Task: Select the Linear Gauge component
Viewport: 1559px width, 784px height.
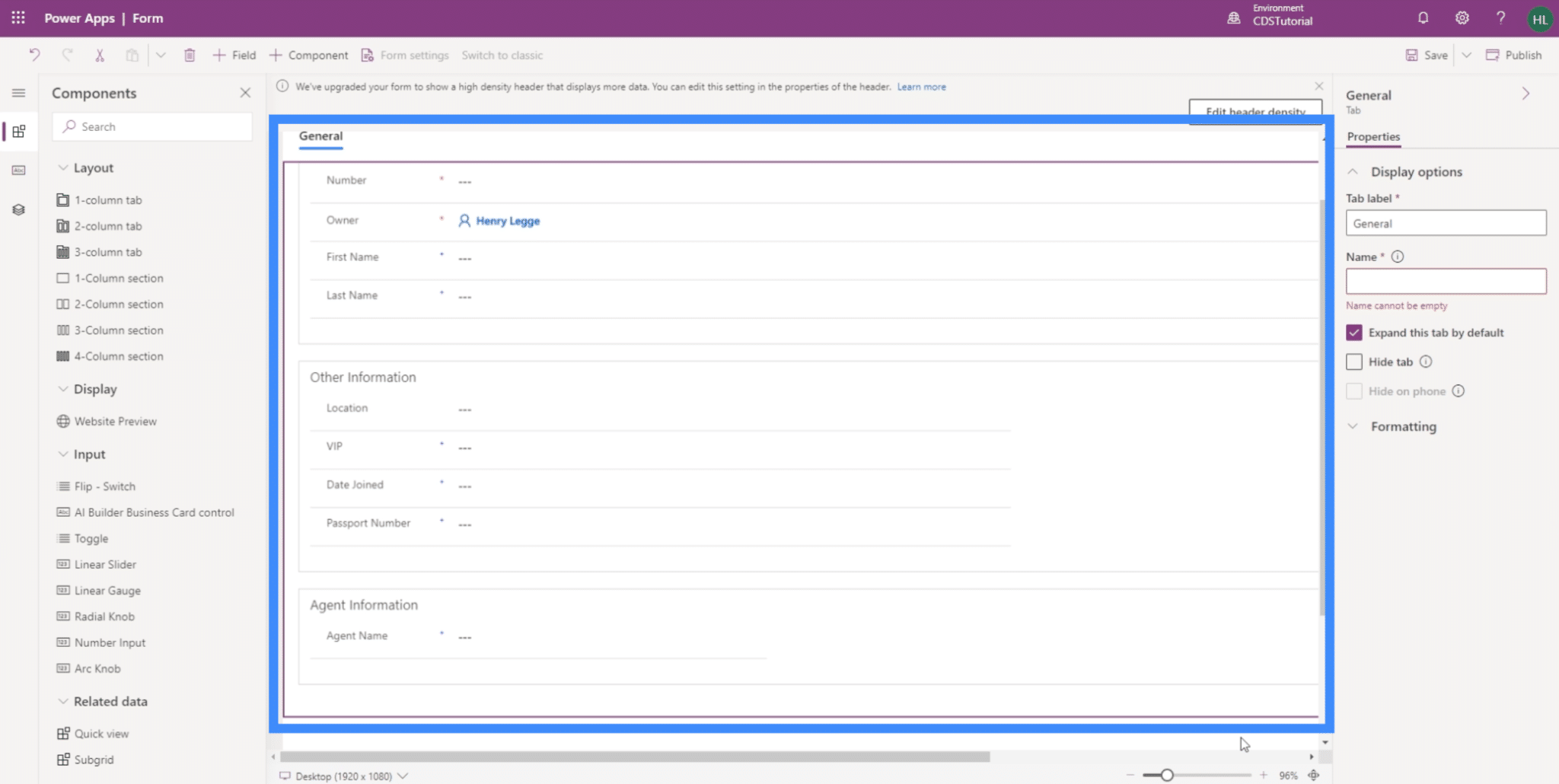Action: pyautogui.click(x=99, y=590)
